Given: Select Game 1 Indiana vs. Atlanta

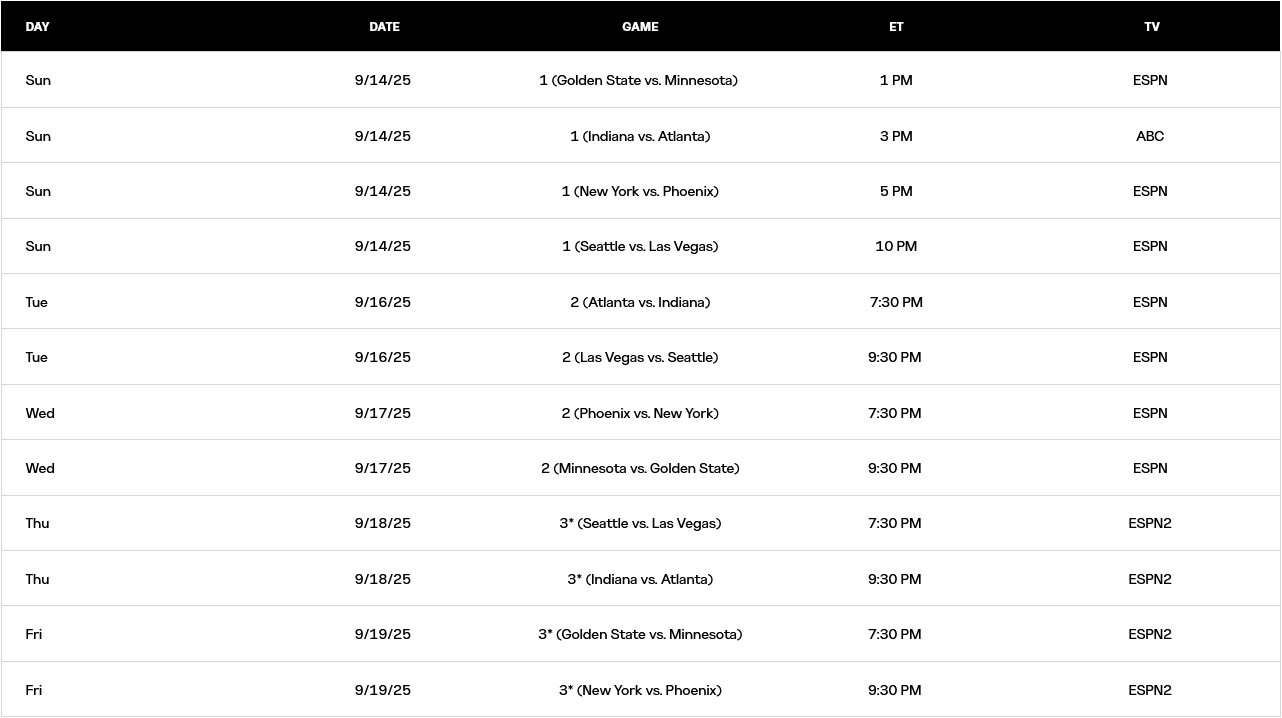Looking at the screenshot, I should (640, 136).
